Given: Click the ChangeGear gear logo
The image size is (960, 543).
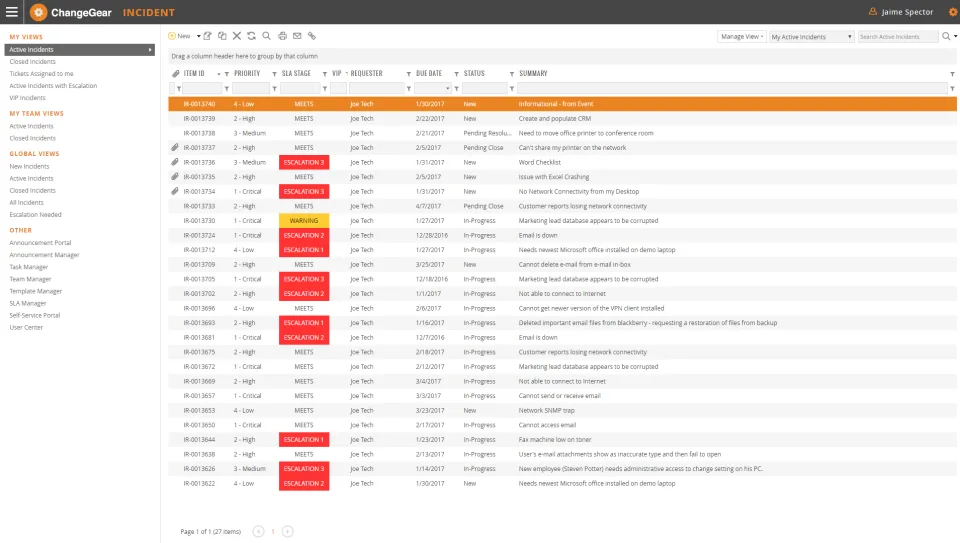Looking at the screenshot, I should (38, 12).
